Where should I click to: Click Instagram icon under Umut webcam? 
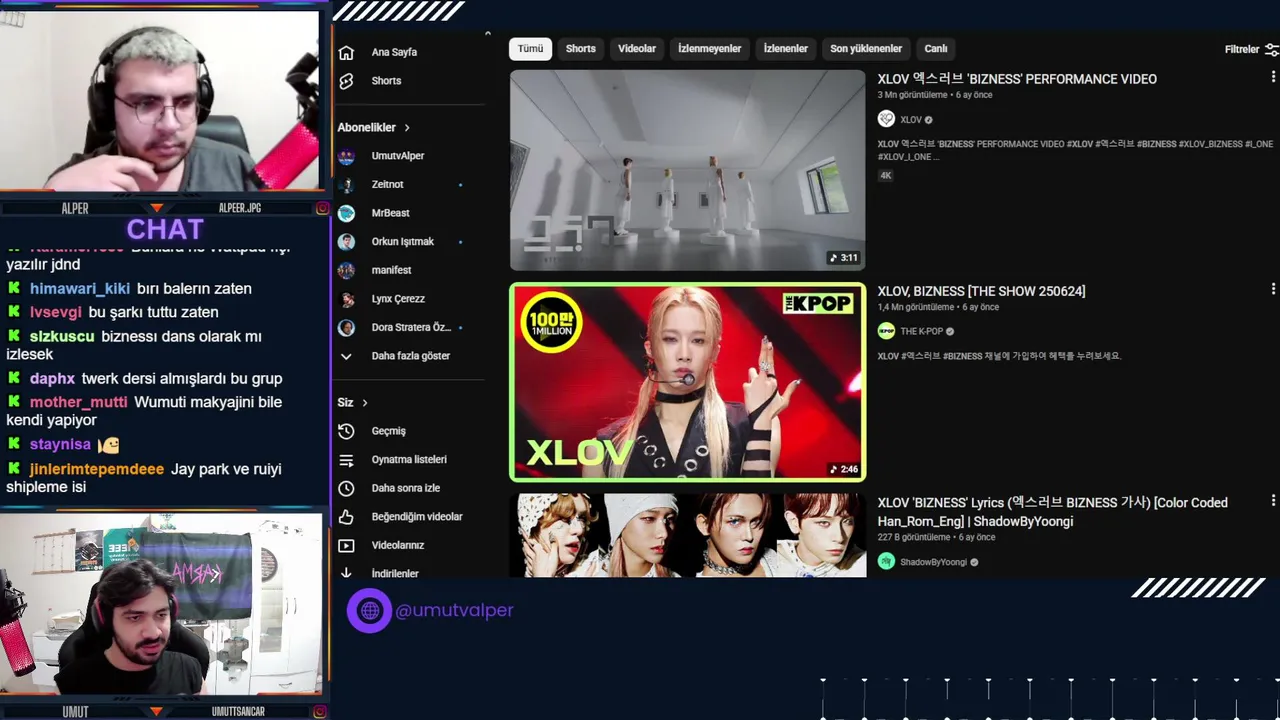pyautogui.click(x=320, y=712)
